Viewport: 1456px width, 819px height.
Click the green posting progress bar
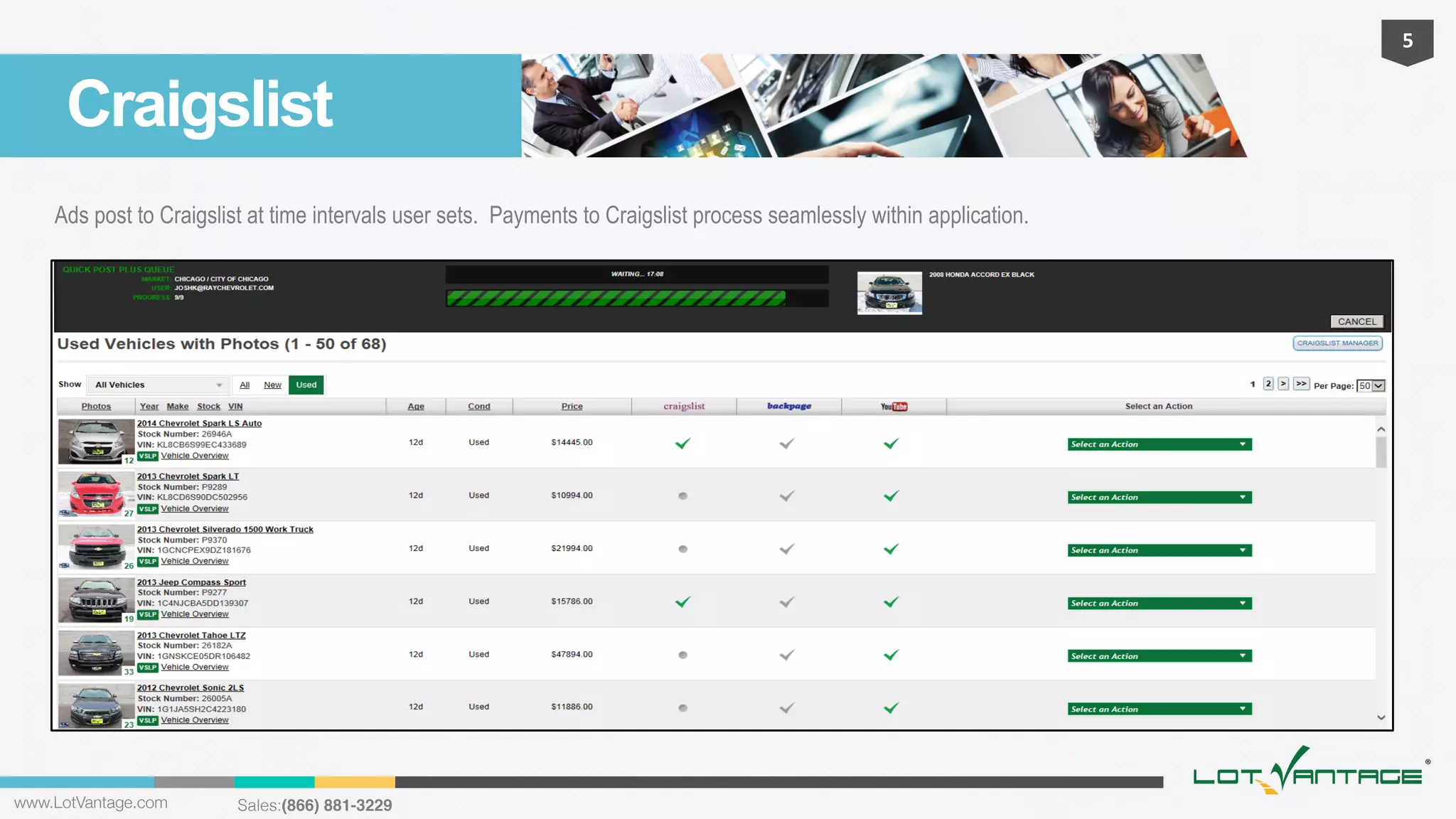click(x=616, y=299)
